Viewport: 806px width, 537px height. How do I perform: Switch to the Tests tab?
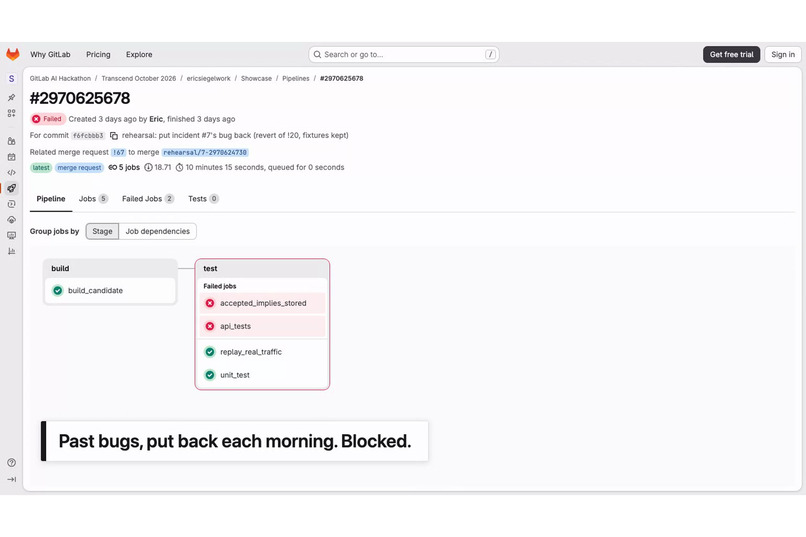click(x=203, y=199)
